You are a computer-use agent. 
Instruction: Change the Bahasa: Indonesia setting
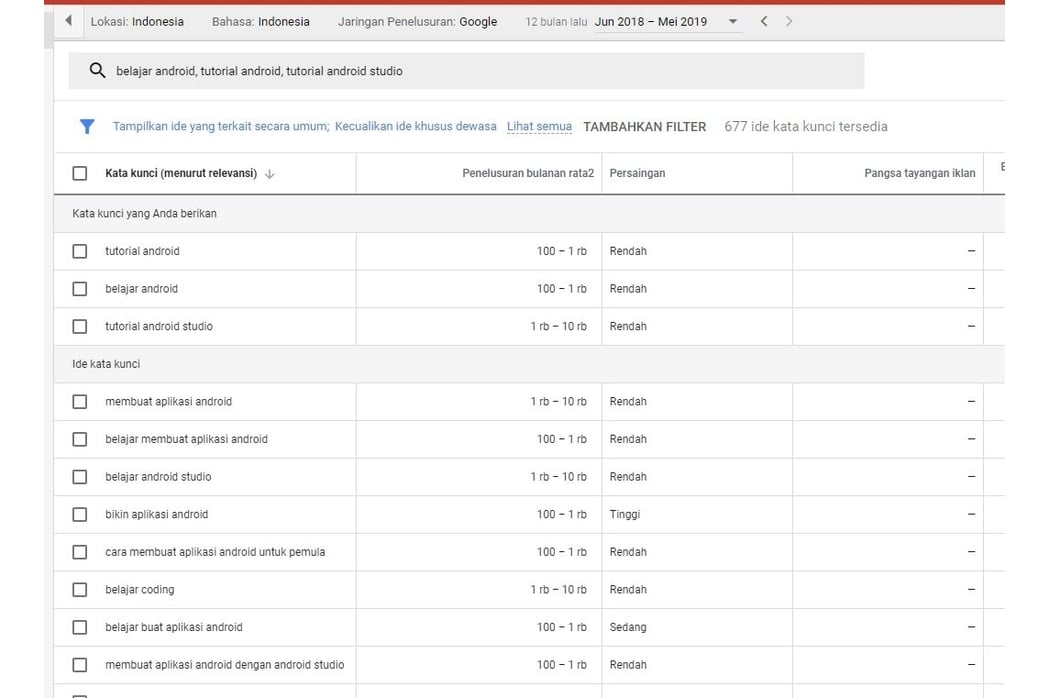[x=261, y=21]
